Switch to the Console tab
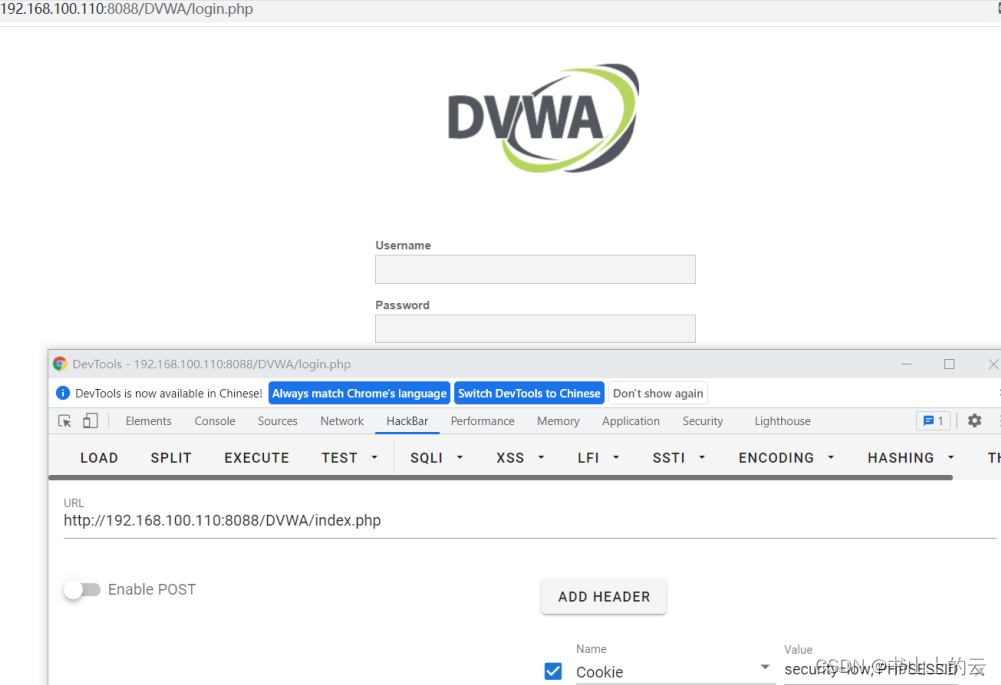 (x=215, y=421)
